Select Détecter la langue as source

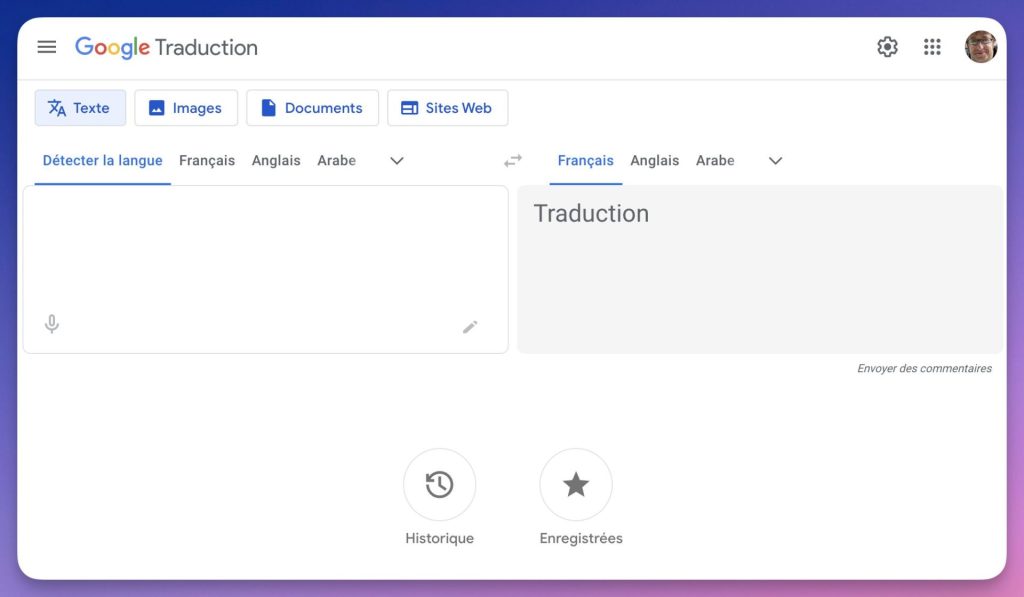tap(101, 160)
